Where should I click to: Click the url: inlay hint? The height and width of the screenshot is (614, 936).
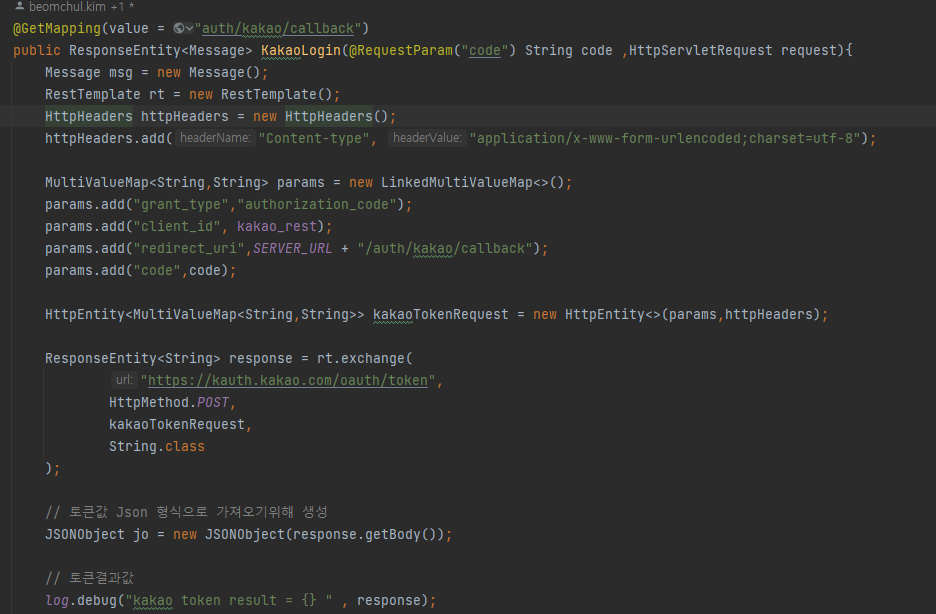click(x=124, y=379)
